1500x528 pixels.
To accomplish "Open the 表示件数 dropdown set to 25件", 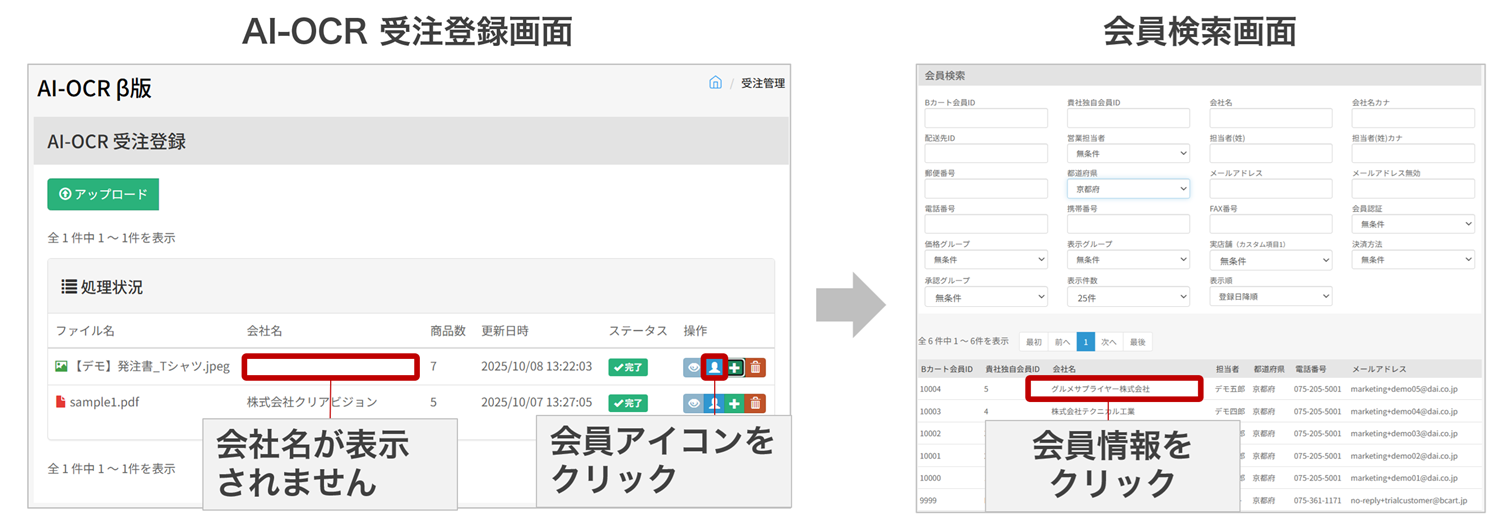I will point(1128,297).
